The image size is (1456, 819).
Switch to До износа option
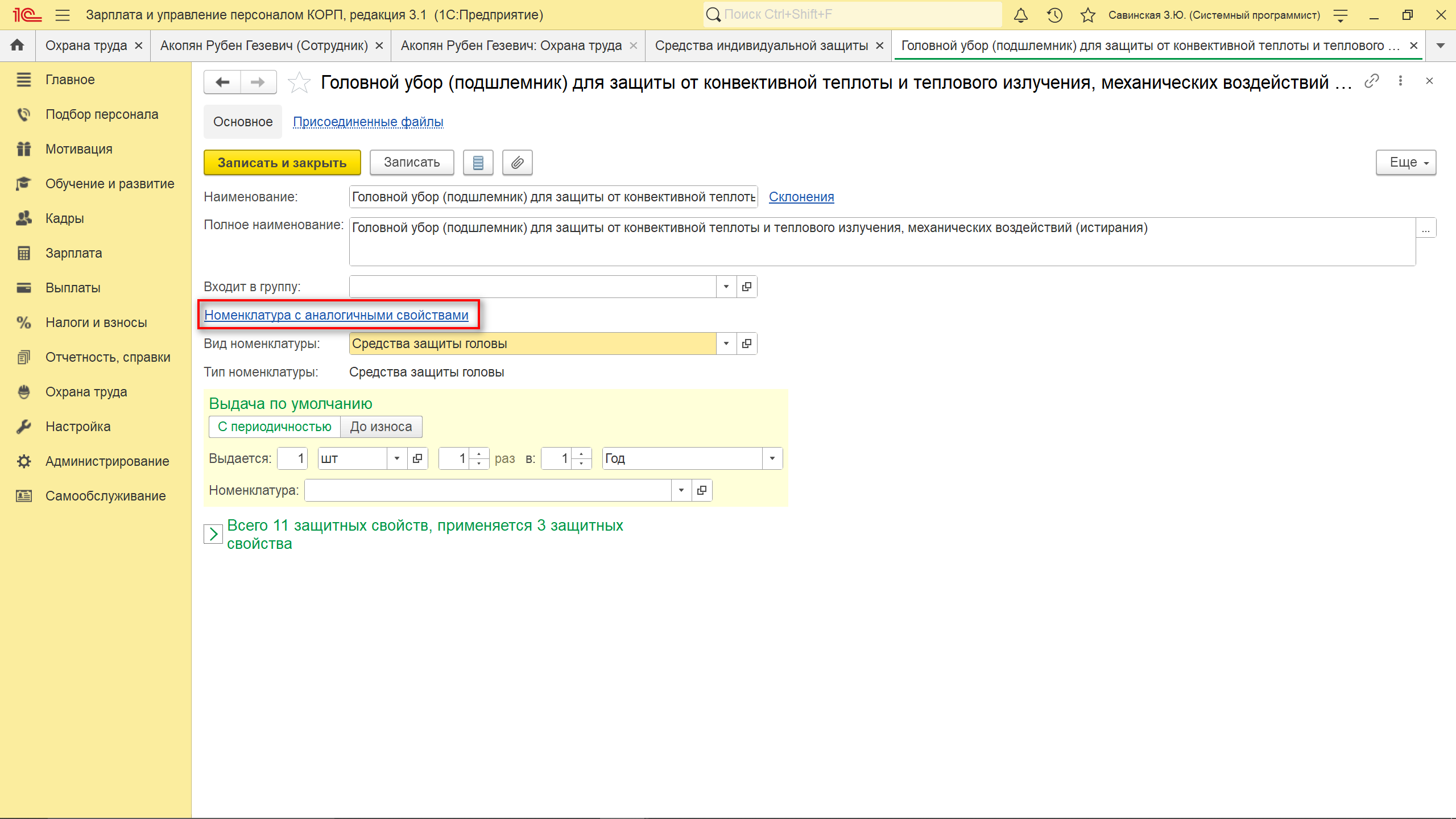coord(380,427)
